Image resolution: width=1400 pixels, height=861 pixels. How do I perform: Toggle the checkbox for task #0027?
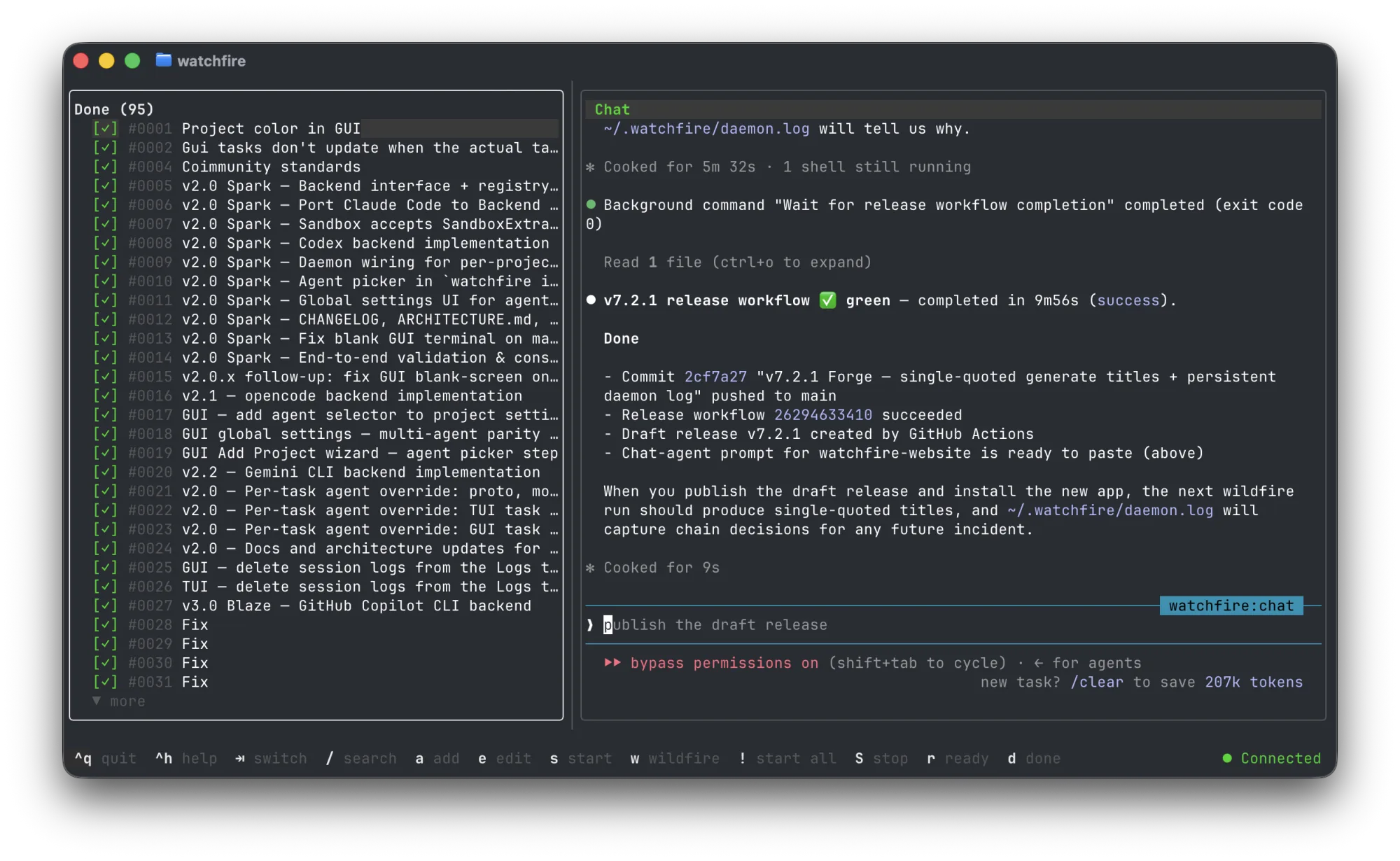pos(105,605)
